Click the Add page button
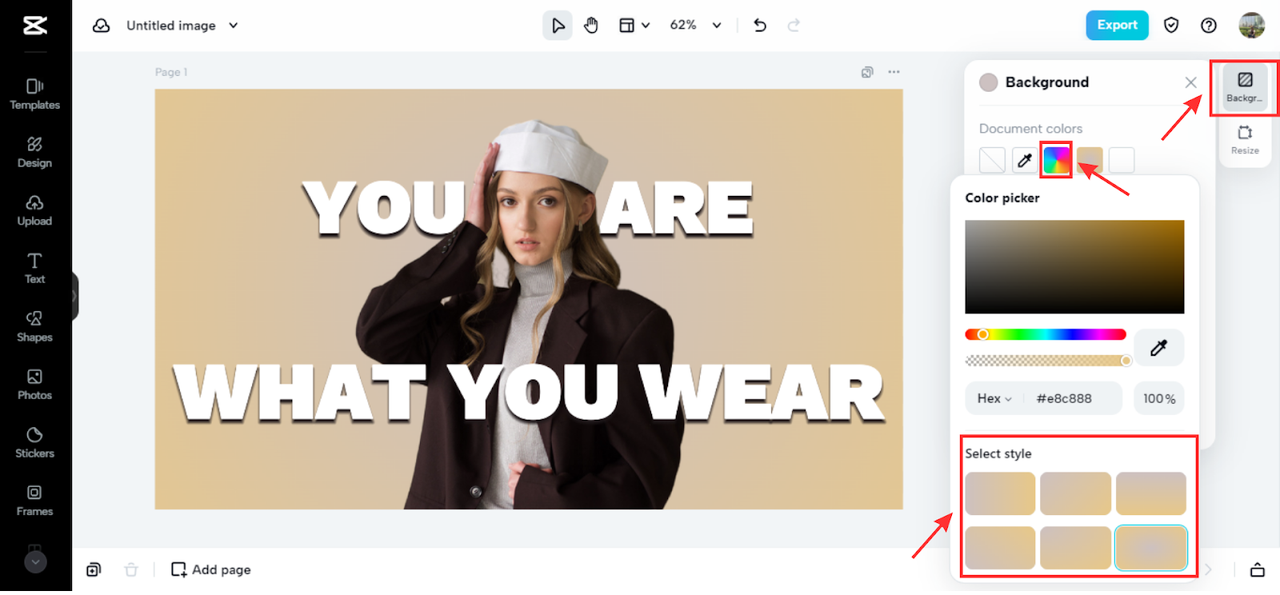The height and width of the screenshot is (595, 1280). [x=211, y=569]
